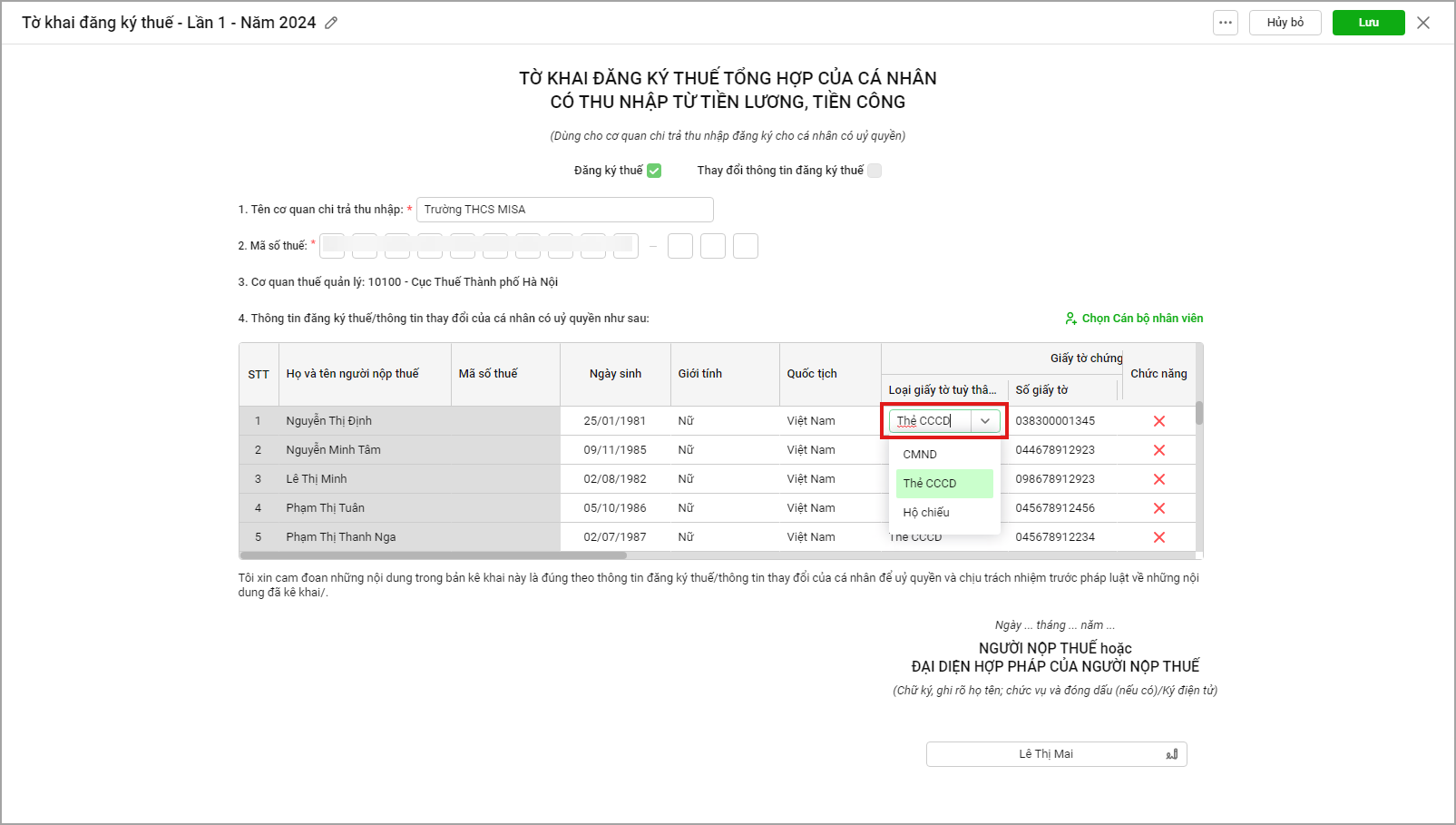The image size is (1456, 825).
Task: Delete row of Nguyễn Thị Định
Action: (x=1158, y=421)
